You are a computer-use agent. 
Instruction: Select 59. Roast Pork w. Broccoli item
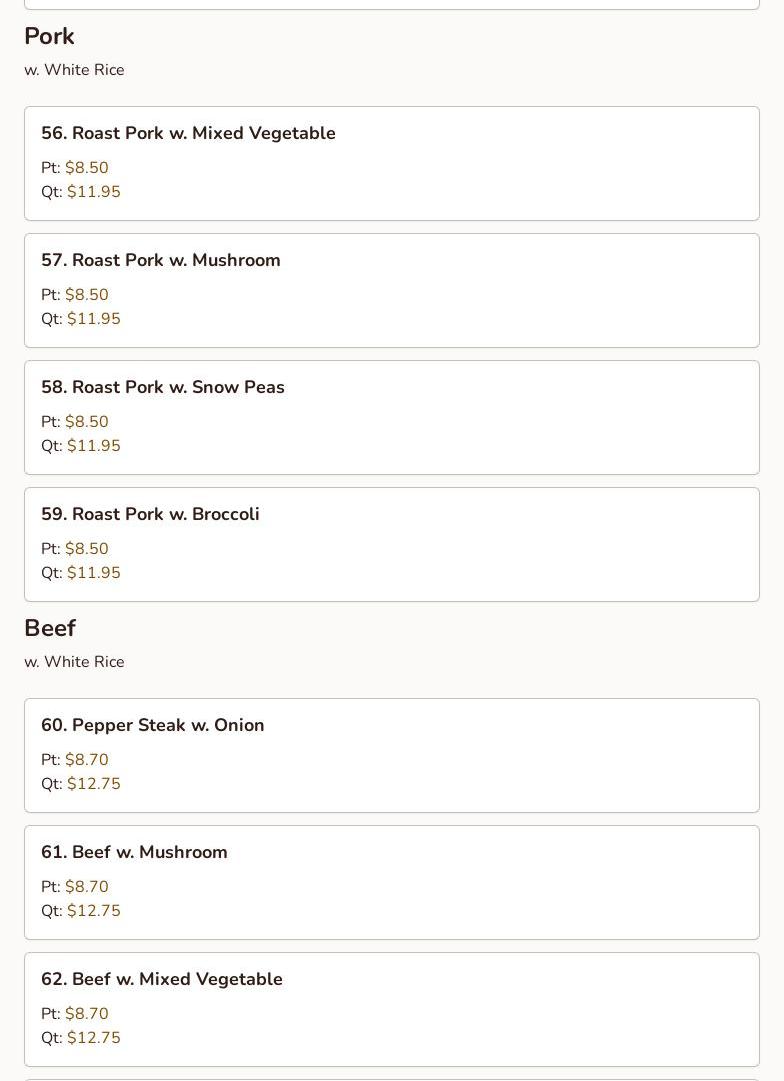coord(392,544)
